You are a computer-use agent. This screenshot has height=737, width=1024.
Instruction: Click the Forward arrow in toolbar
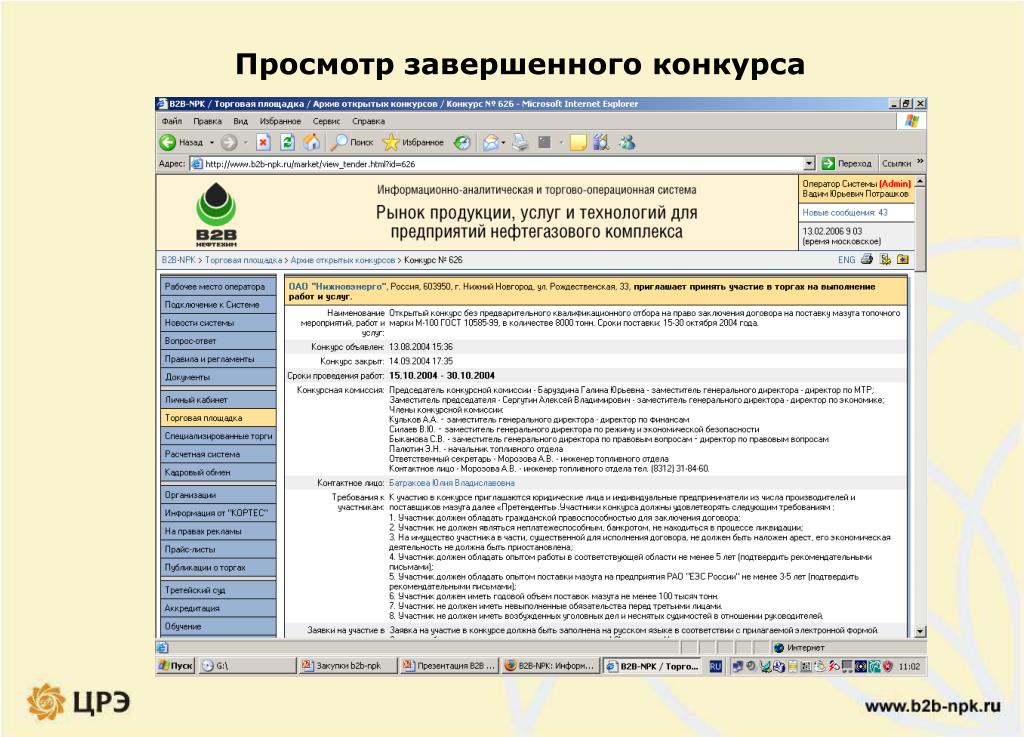[229, 142]
